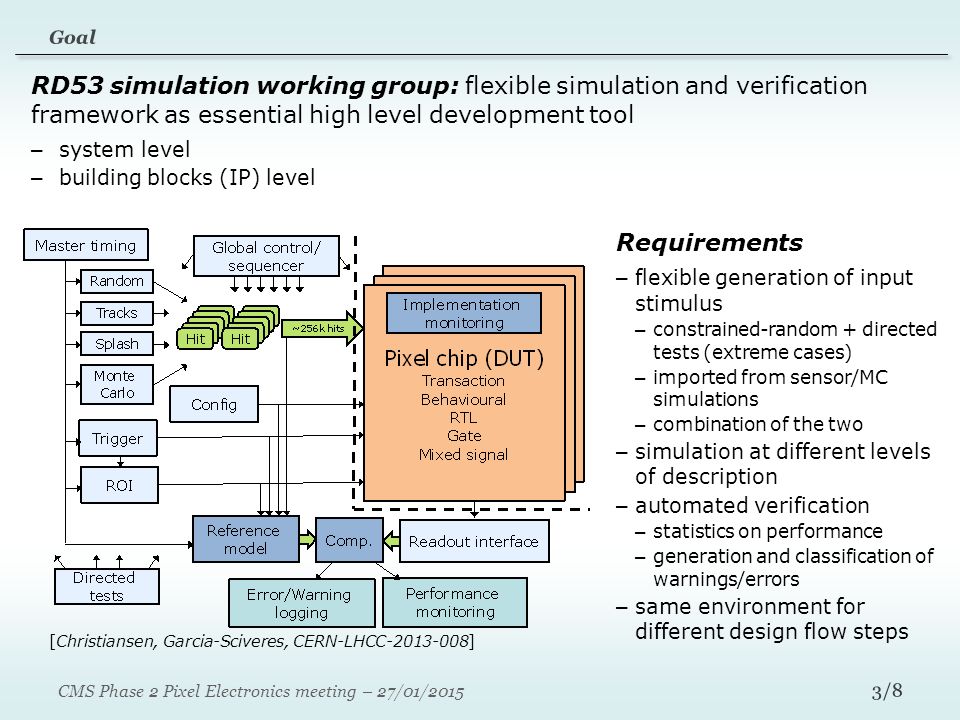The image size is (960, 720).
Task: Select the 'Trigger' block
Action: tap(118, 438)
